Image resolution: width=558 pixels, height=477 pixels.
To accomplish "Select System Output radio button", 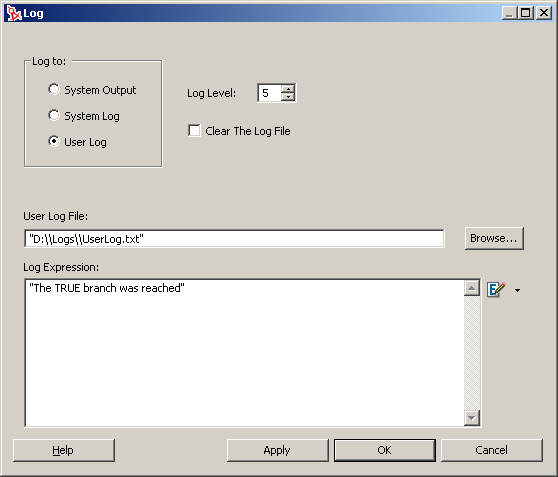I will pyautogui.click(x=54, y=89).
